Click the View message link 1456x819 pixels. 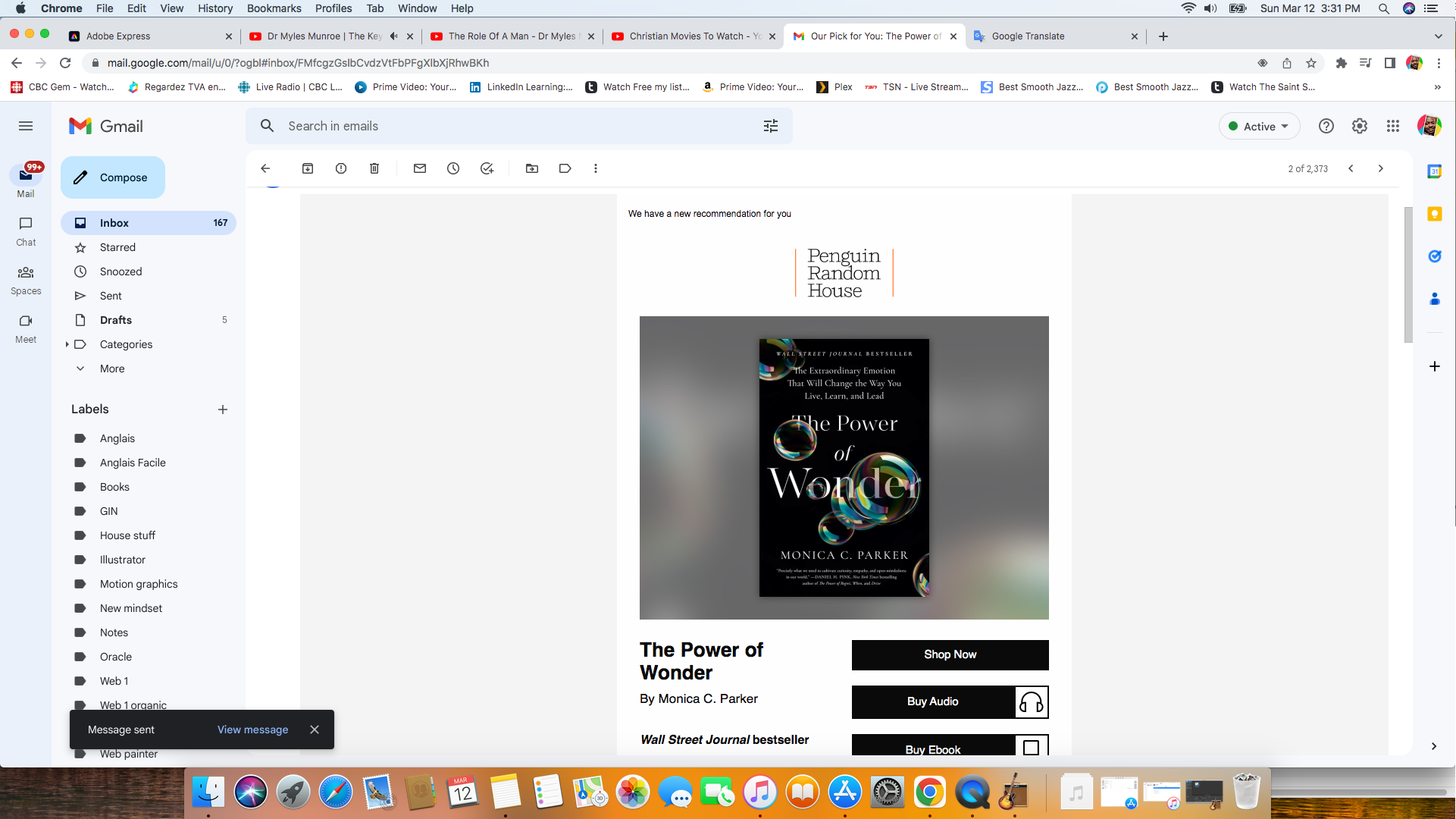point(252,730)
